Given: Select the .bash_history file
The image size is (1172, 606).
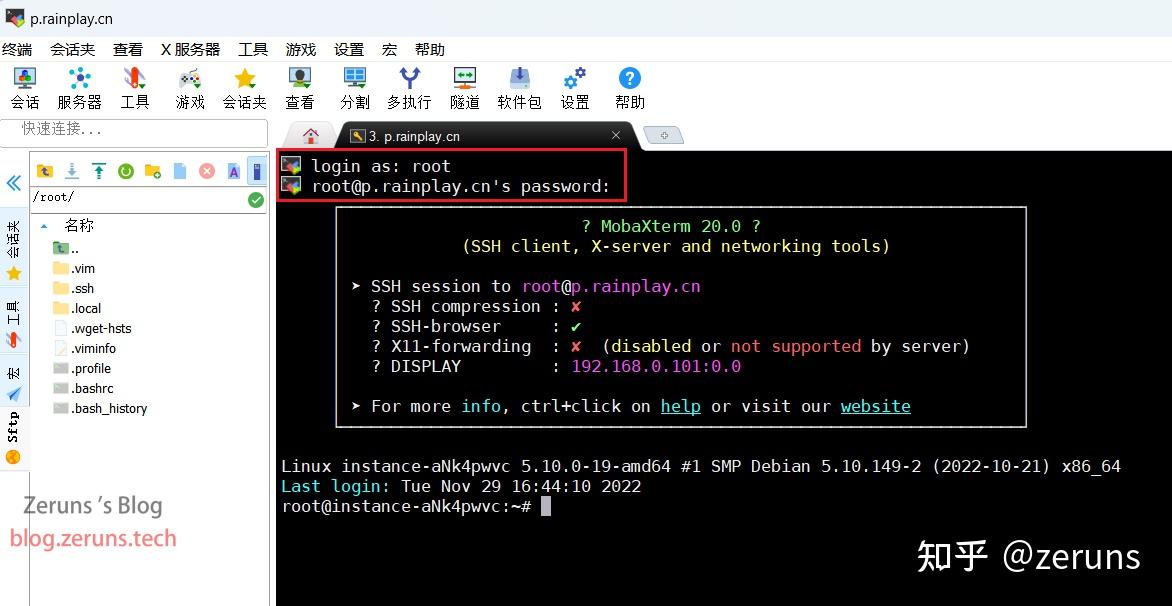Looking at the screenshot, I should point(100,409).
